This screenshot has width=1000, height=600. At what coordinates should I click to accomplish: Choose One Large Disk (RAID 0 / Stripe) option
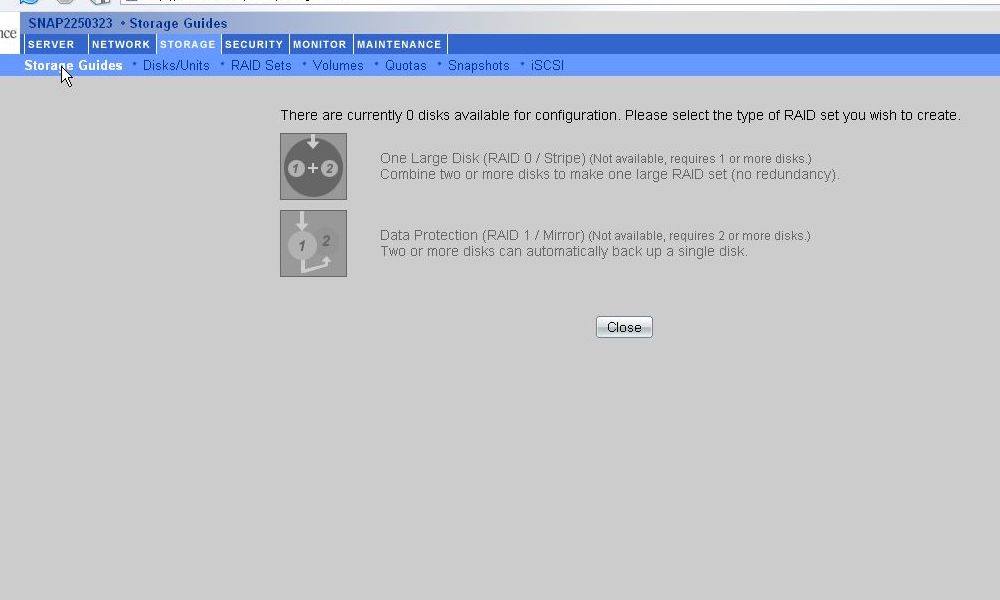(x=482, y=158)
